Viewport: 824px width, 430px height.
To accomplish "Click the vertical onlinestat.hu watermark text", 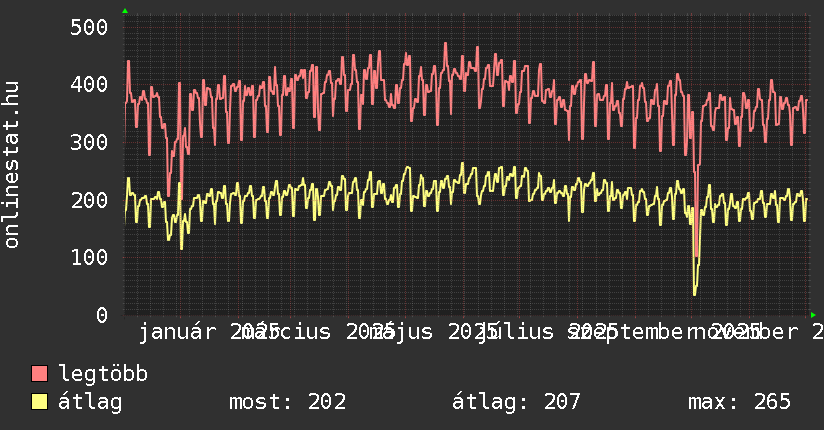I will pyautogui.click(x=13, y=165).
